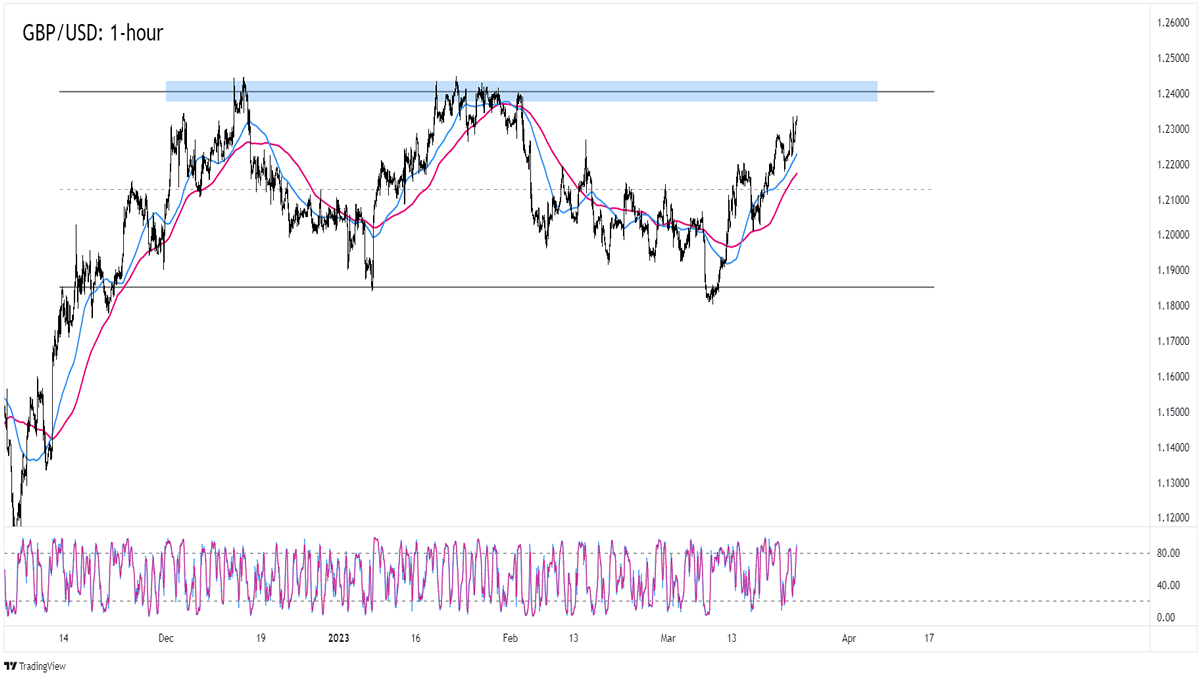Image resolution: width=1200 pixels, height=675 pixels.
Task: Click the stochastic oscillator's latest reading
Action: coord(796,548)
